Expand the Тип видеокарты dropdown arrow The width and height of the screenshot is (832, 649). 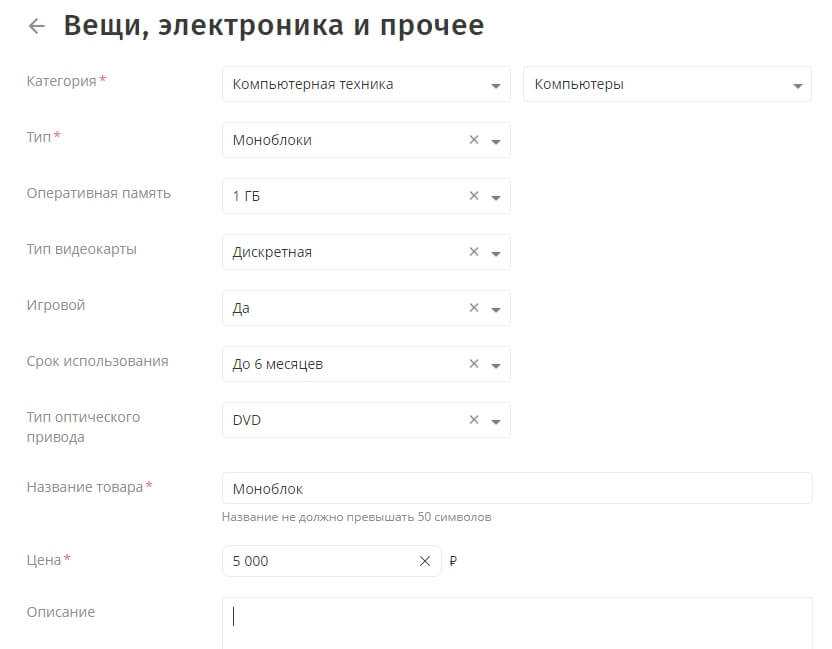point(496,254)
